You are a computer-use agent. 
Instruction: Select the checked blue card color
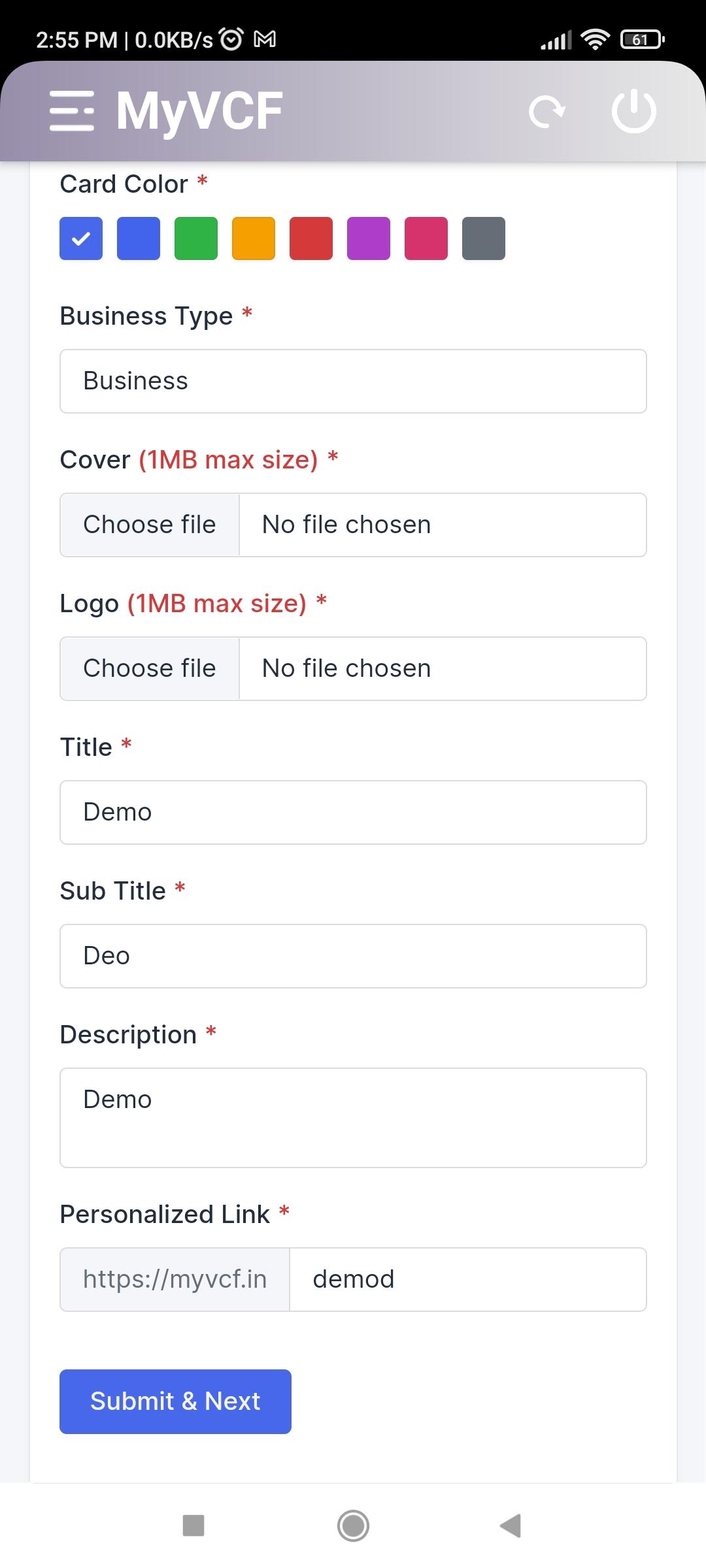coord(81,238)
